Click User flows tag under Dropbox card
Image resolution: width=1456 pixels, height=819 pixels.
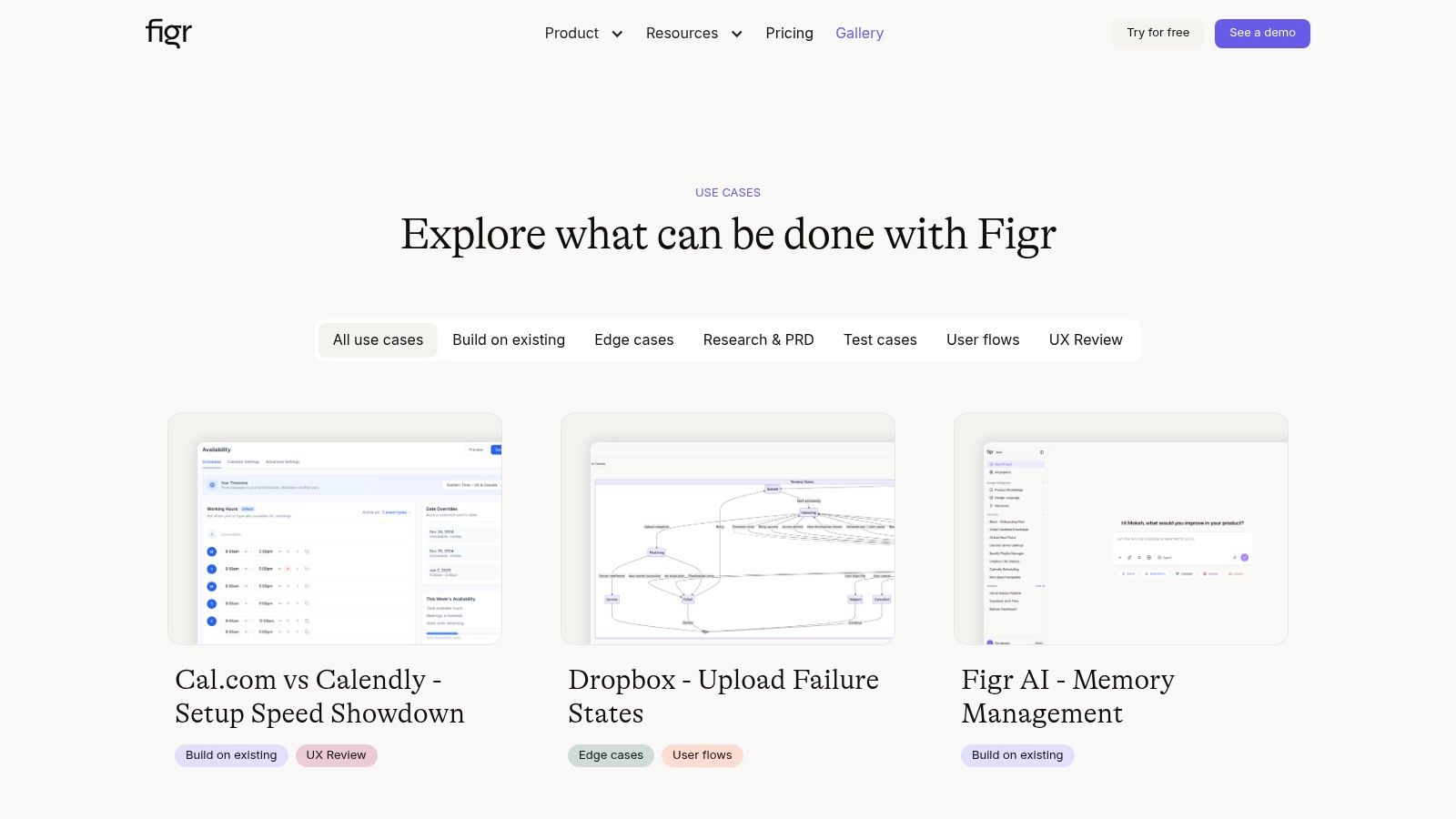tap(702, 755)
